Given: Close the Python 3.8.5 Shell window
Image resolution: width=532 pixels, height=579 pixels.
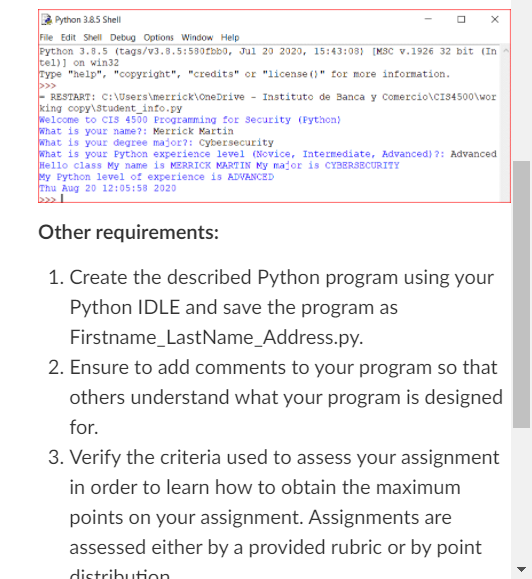Looking at the screenshot, I should (x=495, y=19).
